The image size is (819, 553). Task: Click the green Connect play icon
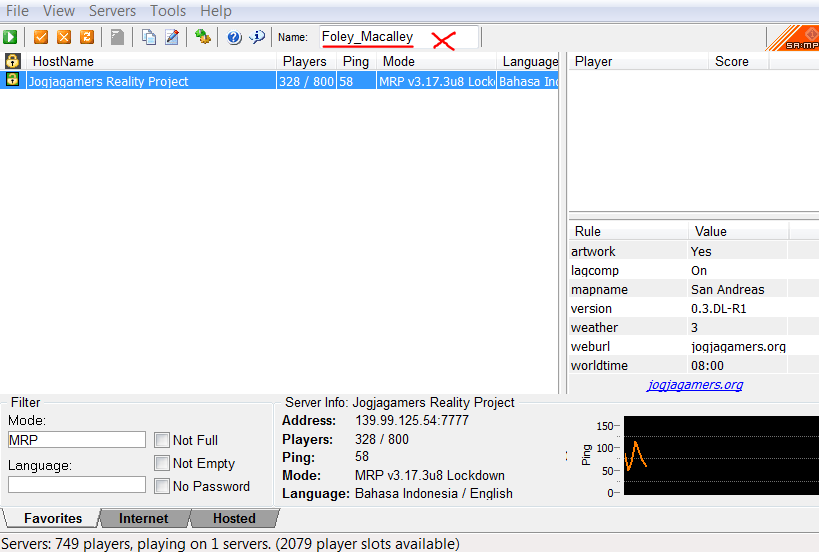point(10,37)
